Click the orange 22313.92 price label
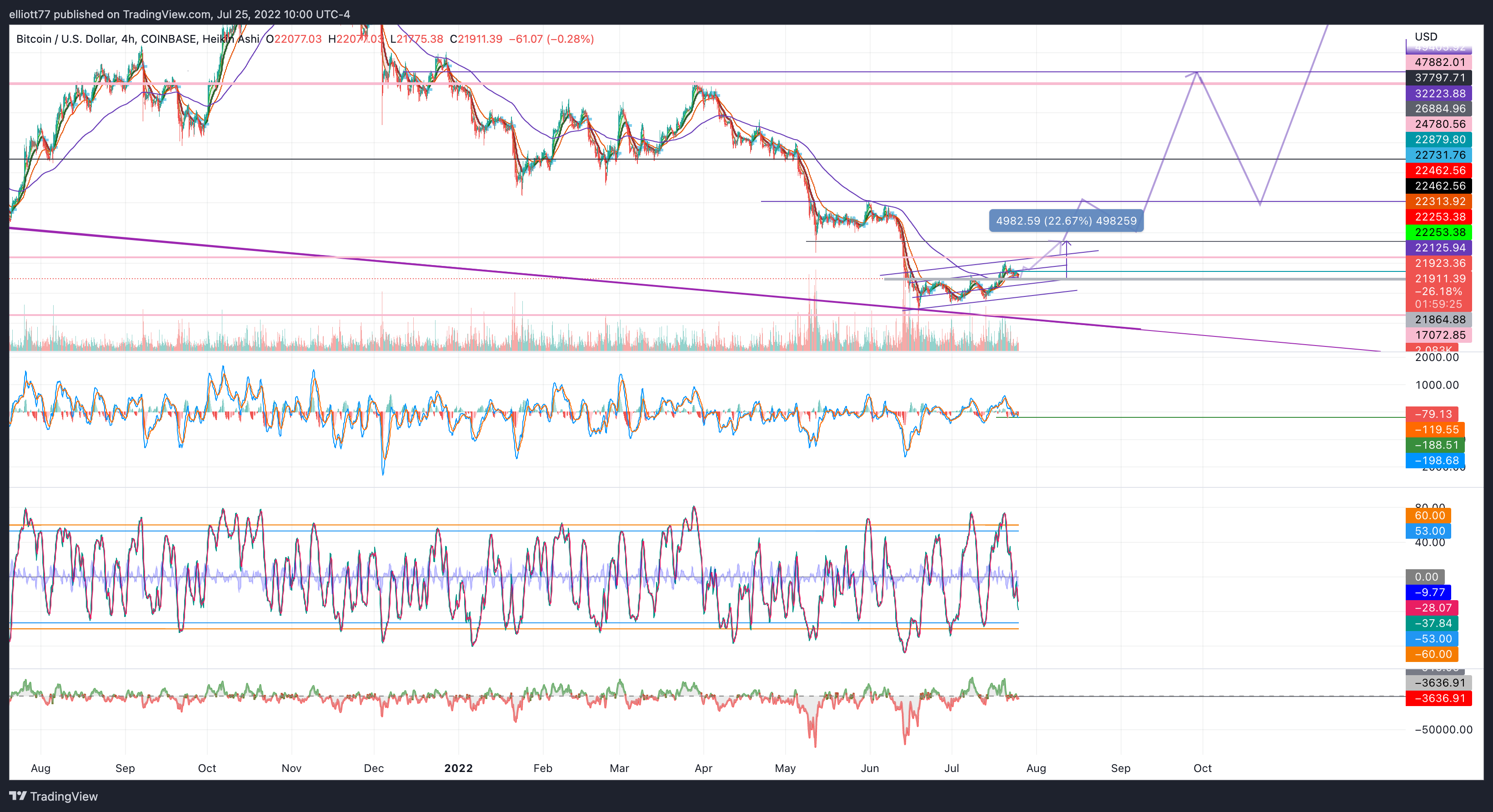The width and height of the screenshot is (1493, 812). coord(1439,201)
